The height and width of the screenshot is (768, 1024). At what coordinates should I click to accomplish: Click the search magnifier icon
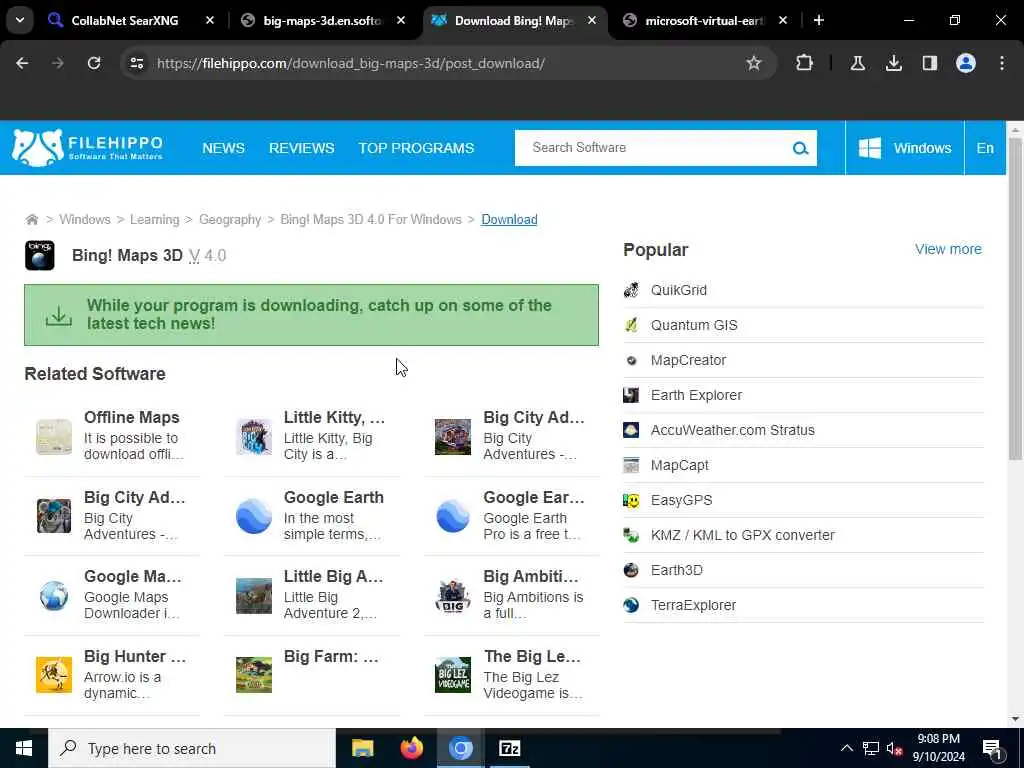click(800, 148)
